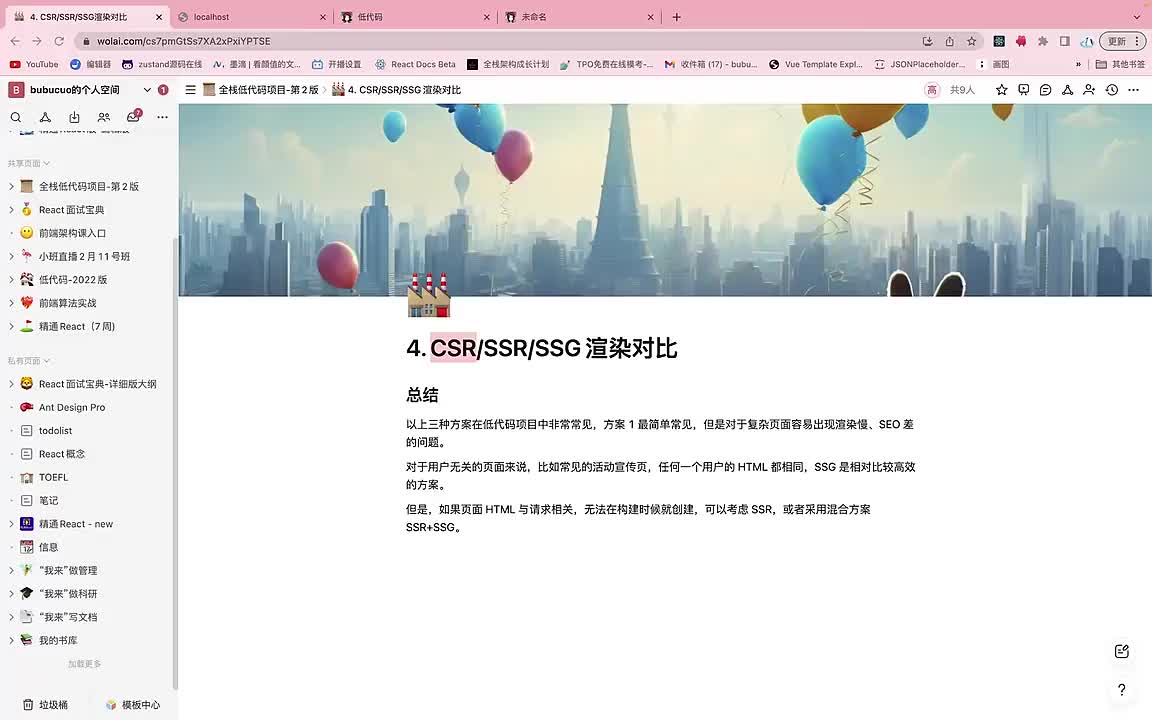Screen dimensions: 1152x720
Task: Open the React 概念 page
Action: [x=62, y=454]
